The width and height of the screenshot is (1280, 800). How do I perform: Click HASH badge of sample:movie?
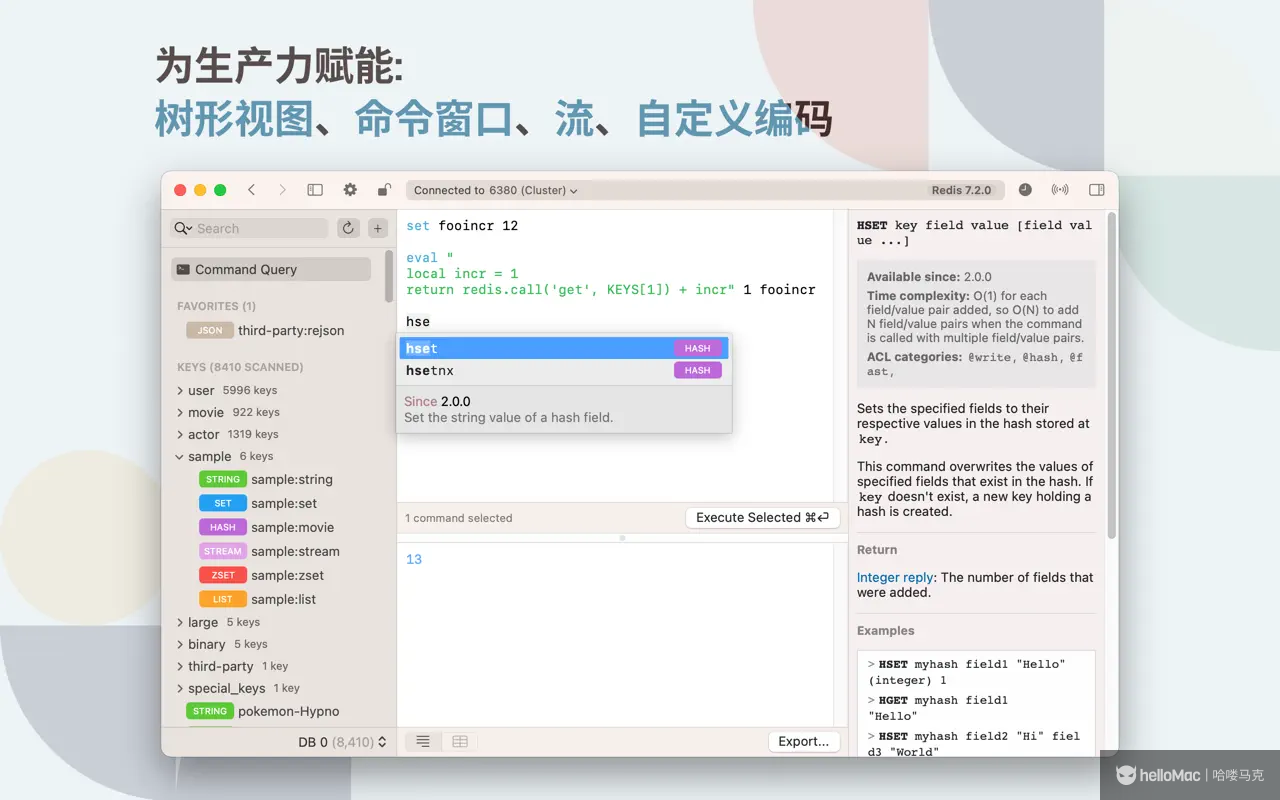(x=223, y=527)
